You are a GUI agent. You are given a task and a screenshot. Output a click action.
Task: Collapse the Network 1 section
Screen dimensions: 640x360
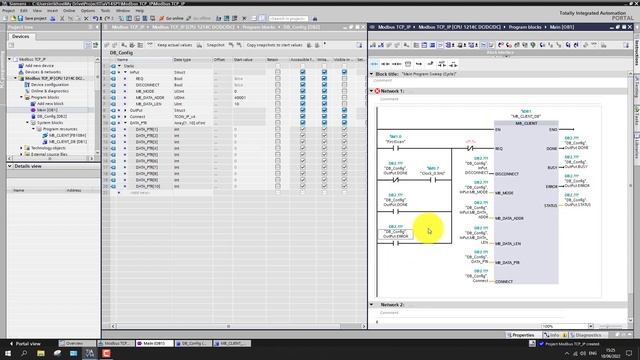click(371, 91)
